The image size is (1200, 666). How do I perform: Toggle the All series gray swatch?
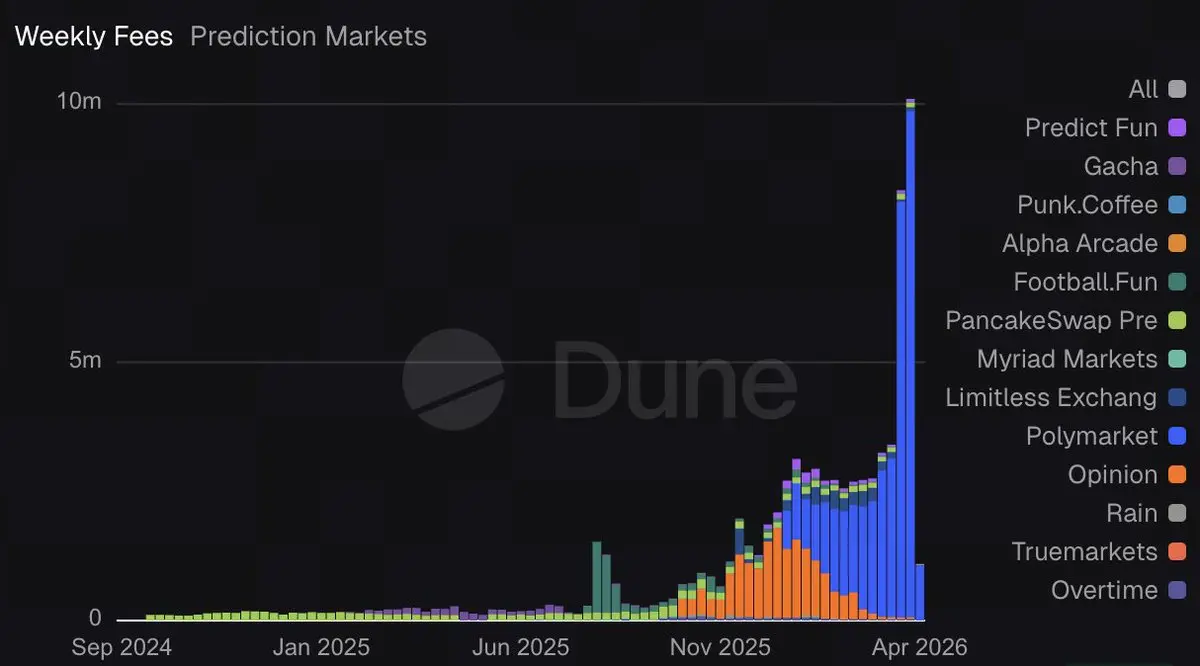[x=1176, y=90]
